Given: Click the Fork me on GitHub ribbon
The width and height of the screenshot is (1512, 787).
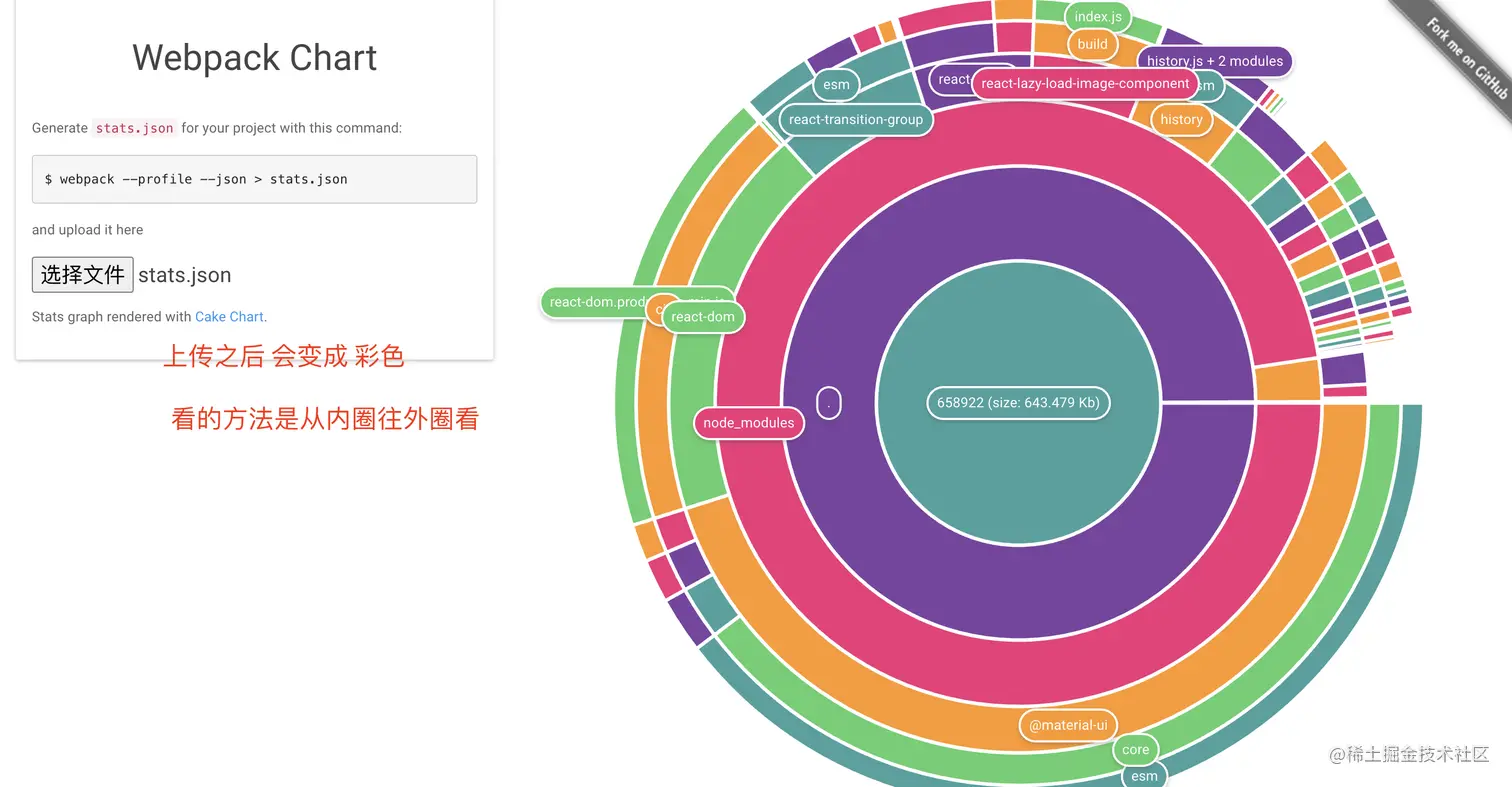Looking at the screenshot, I should 1466,58.
